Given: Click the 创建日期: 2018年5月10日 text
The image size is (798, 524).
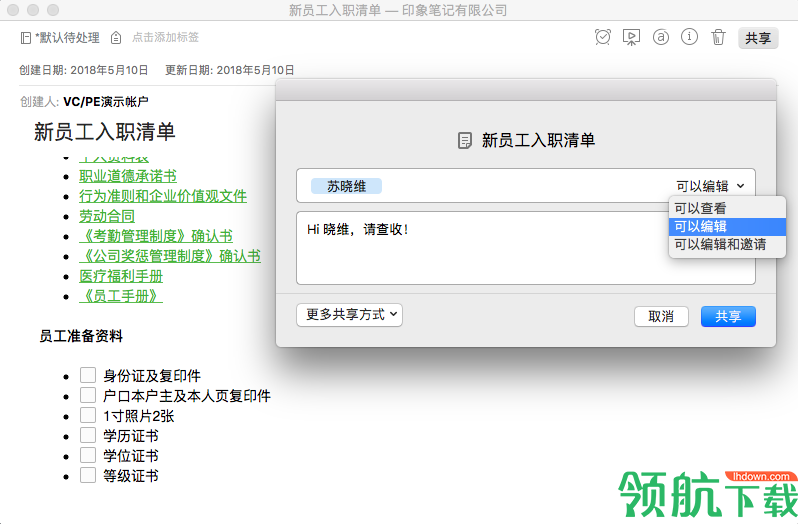Looking at the screenshot, I should (83, 70).
